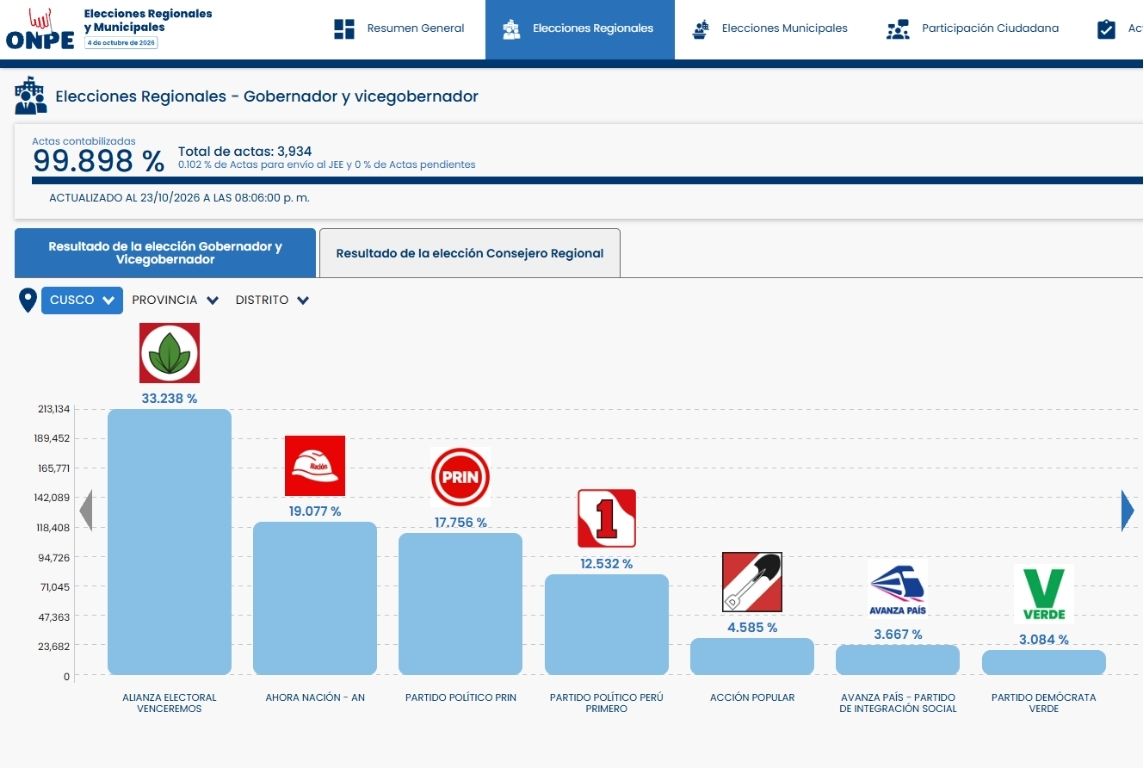Click the PARTIDO POLÍTICO PERÚ PRIMERO label

606,702
